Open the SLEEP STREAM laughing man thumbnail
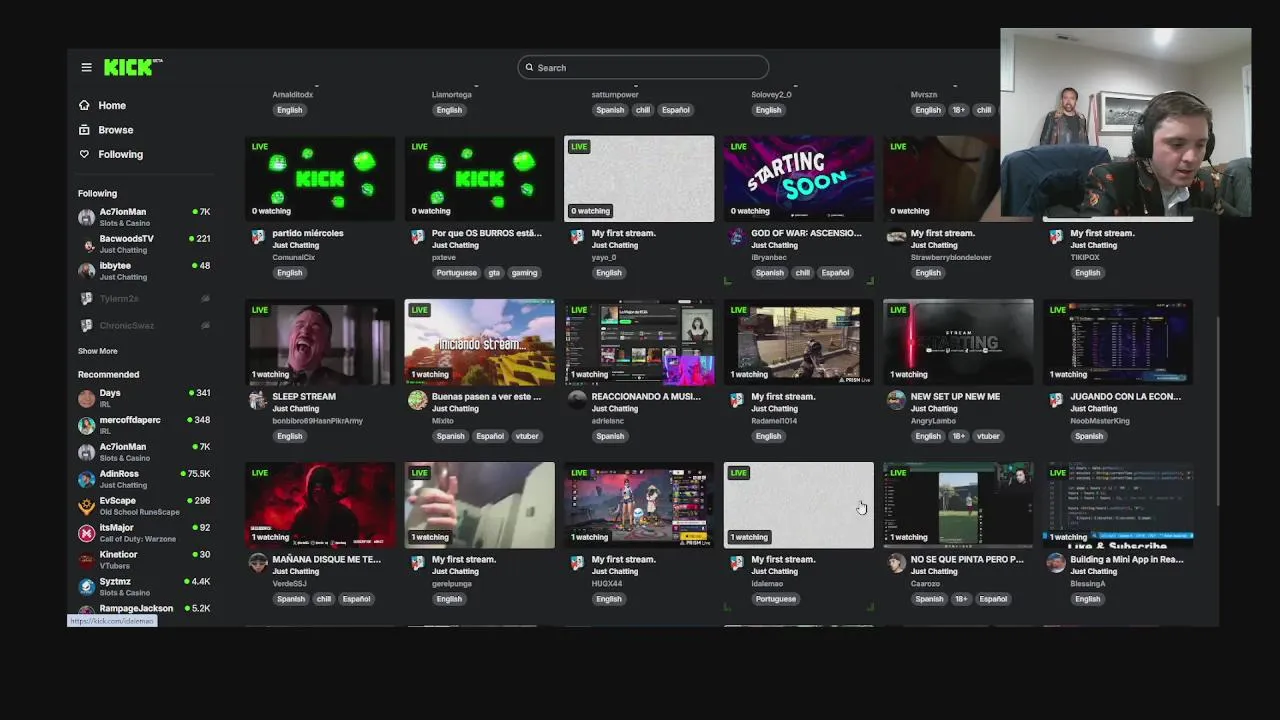 pos(320,342)
